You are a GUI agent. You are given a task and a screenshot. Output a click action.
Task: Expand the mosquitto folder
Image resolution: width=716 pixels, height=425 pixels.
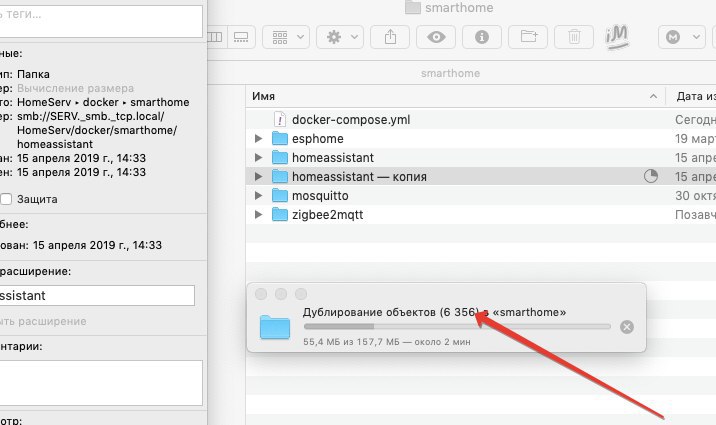coord(258,195)
